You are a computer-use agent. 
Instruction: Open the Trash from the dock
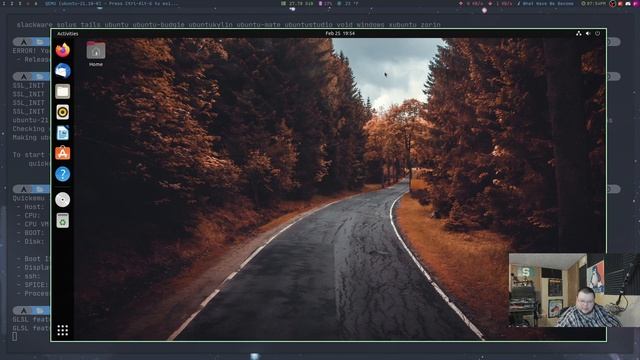[x=62, y=220]
